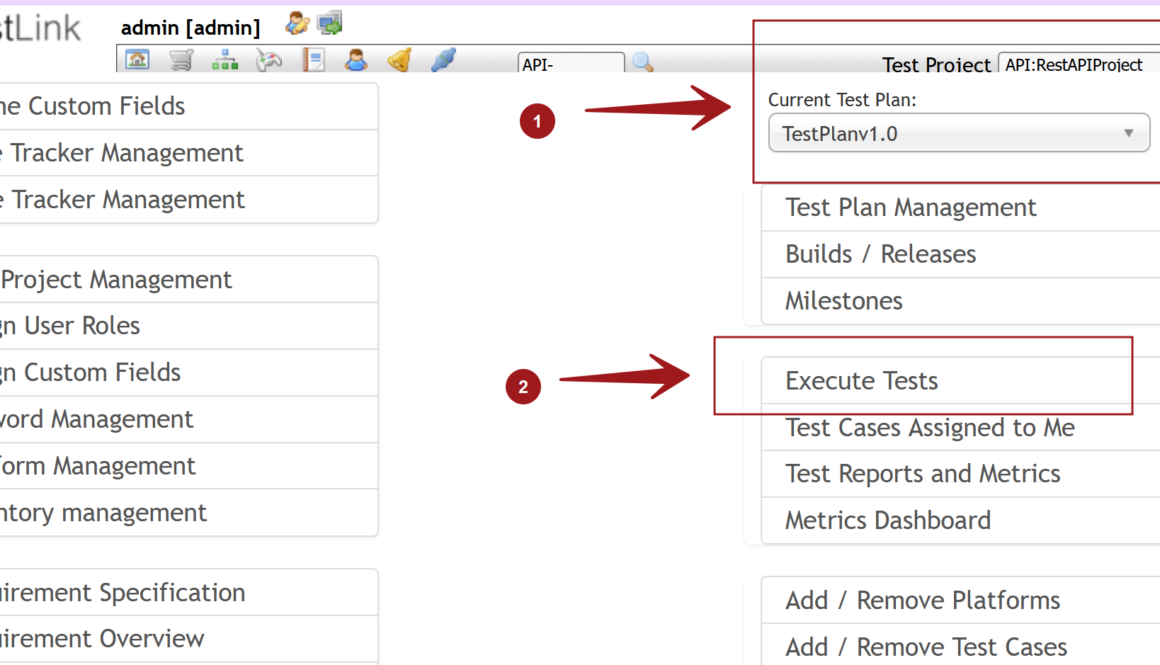Click the bell Events icon
1160x665 pixels.
(399, 61)
